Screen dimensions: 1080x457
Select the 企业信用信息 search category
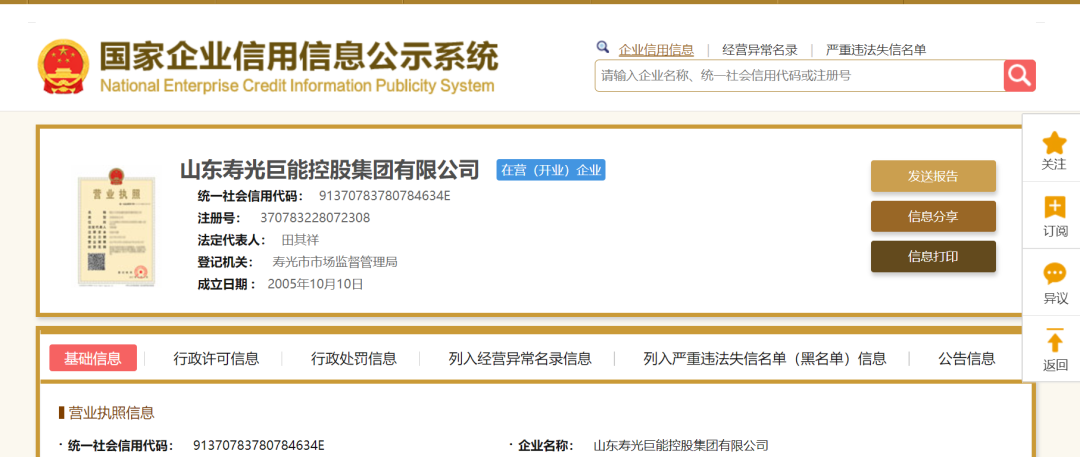(x=656, y=50)
